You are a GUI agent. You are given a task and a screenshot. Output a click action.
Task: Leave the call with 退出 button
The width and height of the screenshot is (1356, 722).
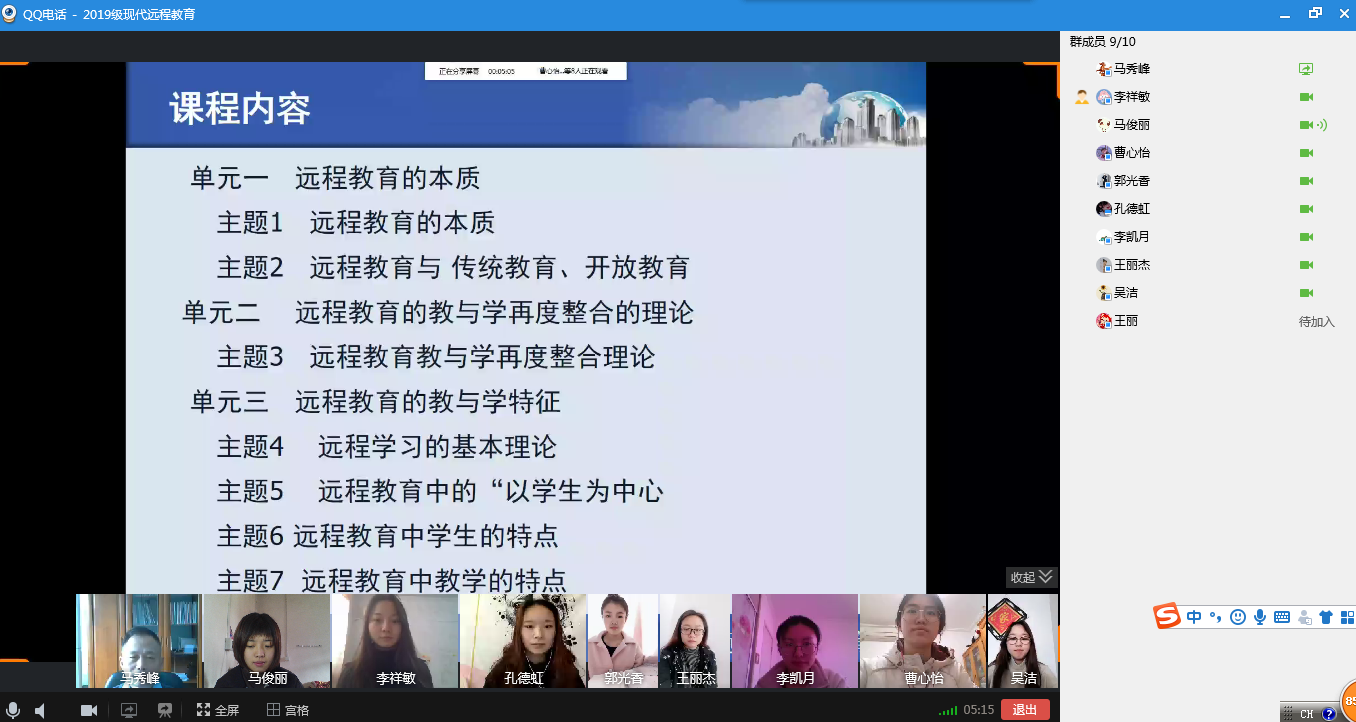point(1025,709)
